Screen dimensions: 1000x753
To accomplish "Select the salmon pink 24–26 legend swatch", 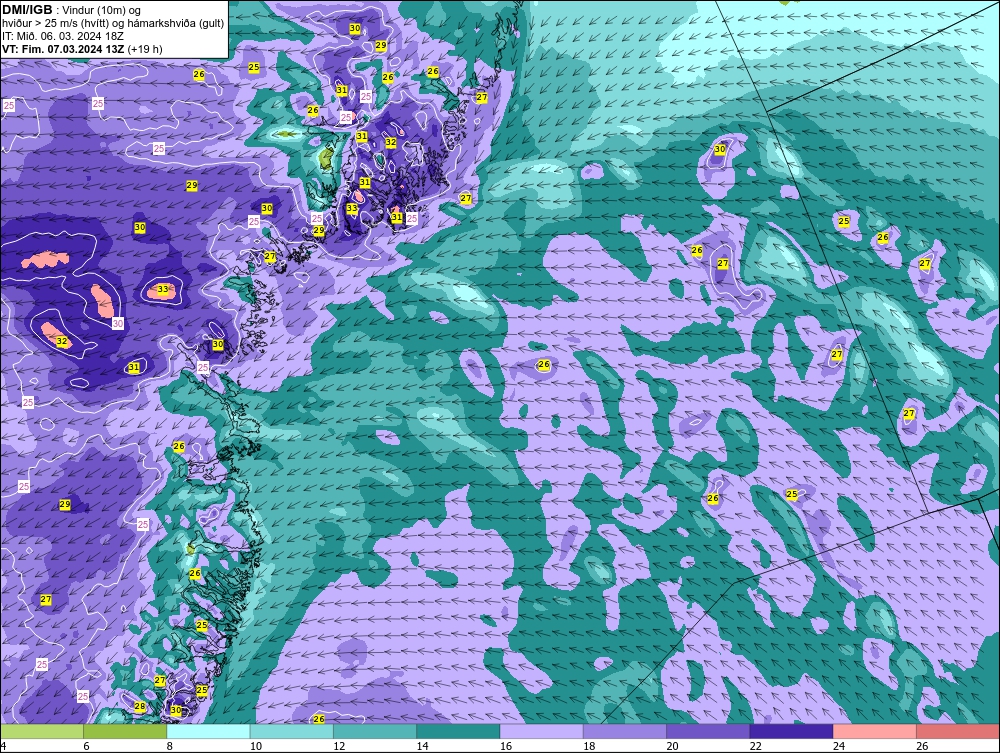I will (875, 731).
